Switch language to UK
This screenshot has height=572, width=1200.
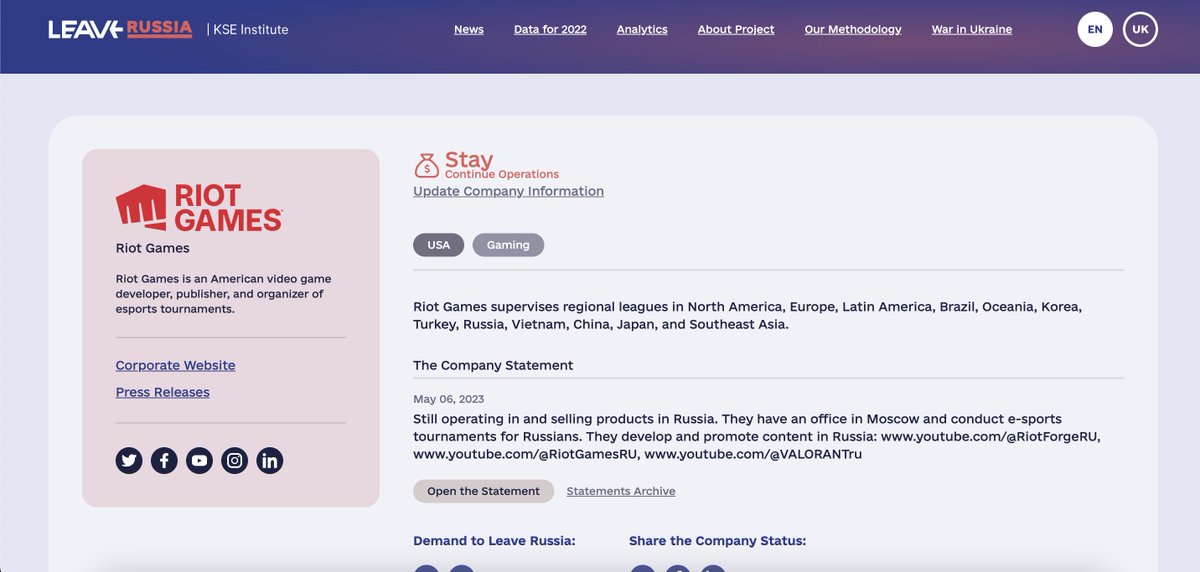[x=1140, y=29]
